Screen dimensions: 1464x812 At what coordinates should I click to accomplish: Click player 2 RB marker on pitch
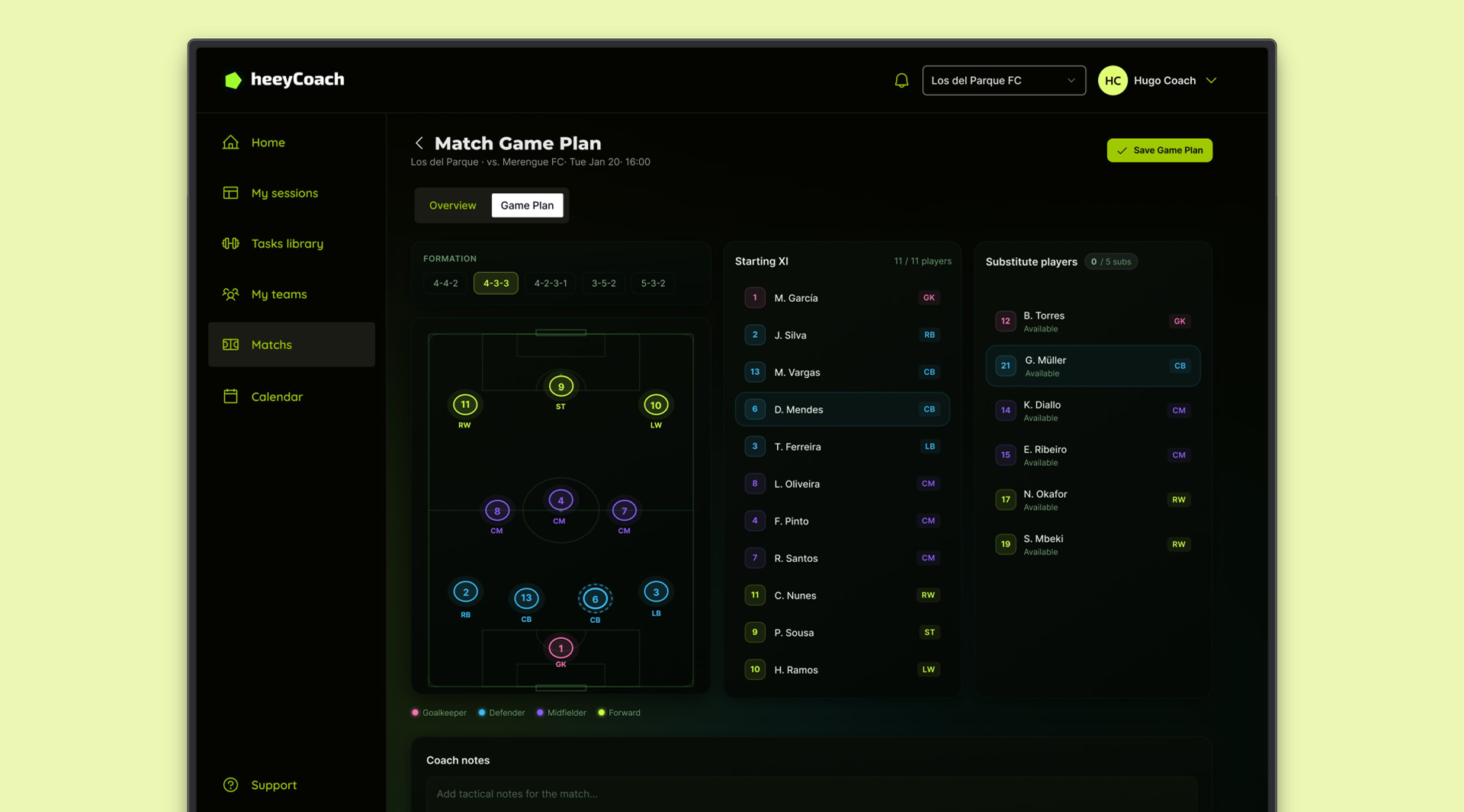pyautogui.click(x=466, y=592)
